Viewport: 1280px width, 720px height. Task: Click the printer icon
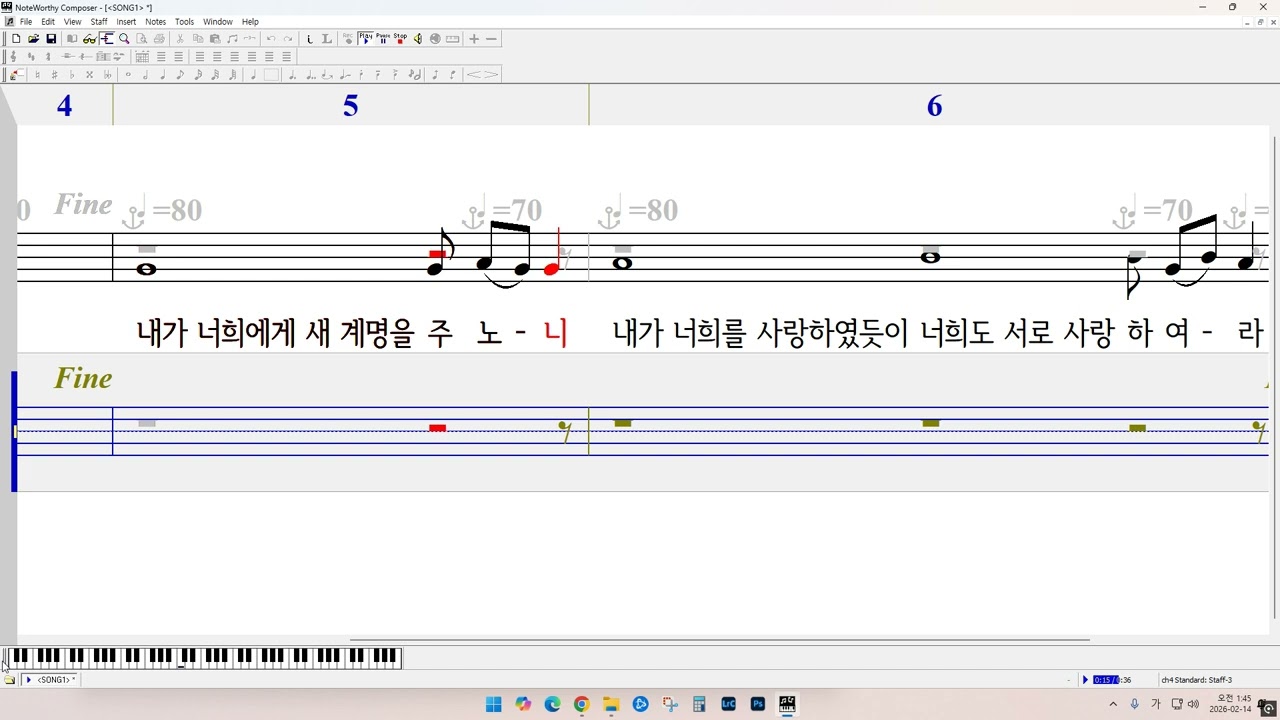158,39
